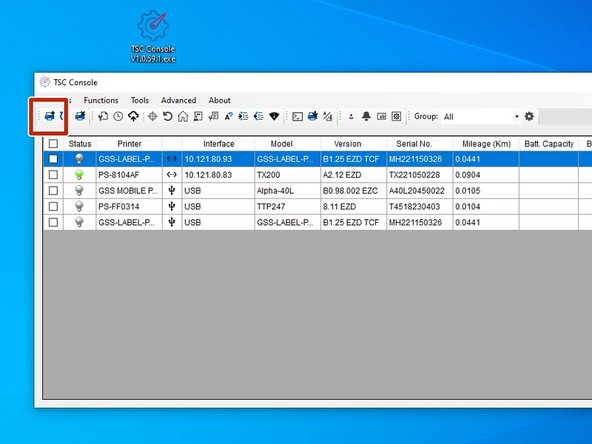This screenshot has height=444, width=592.
Task: Click the Version column header
Action: pyautogui.click(x=347, y=144)
